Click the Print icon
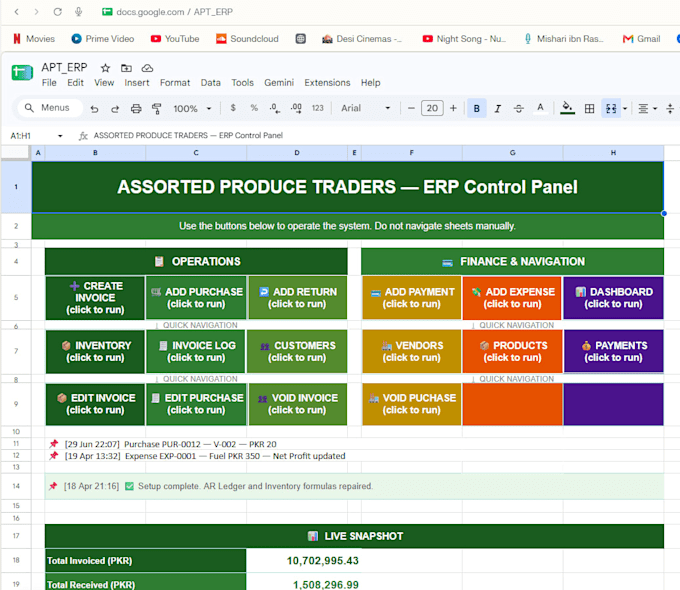 coord(136,108)
